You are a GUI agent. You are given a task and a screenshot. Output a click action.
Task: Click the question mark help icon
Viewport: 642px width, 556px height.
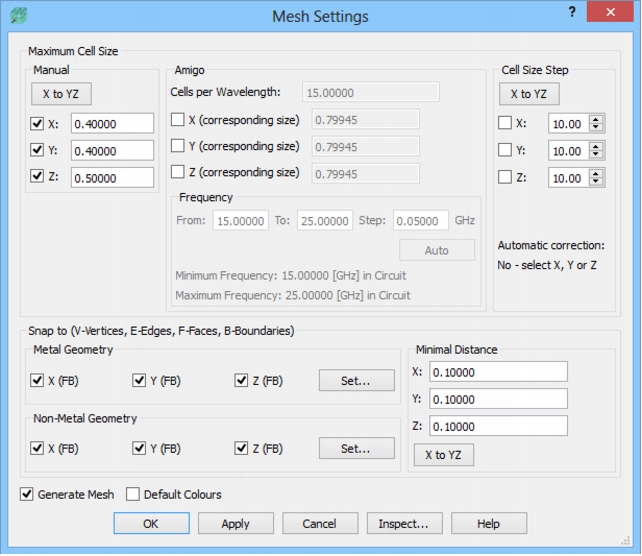(572, 12)
